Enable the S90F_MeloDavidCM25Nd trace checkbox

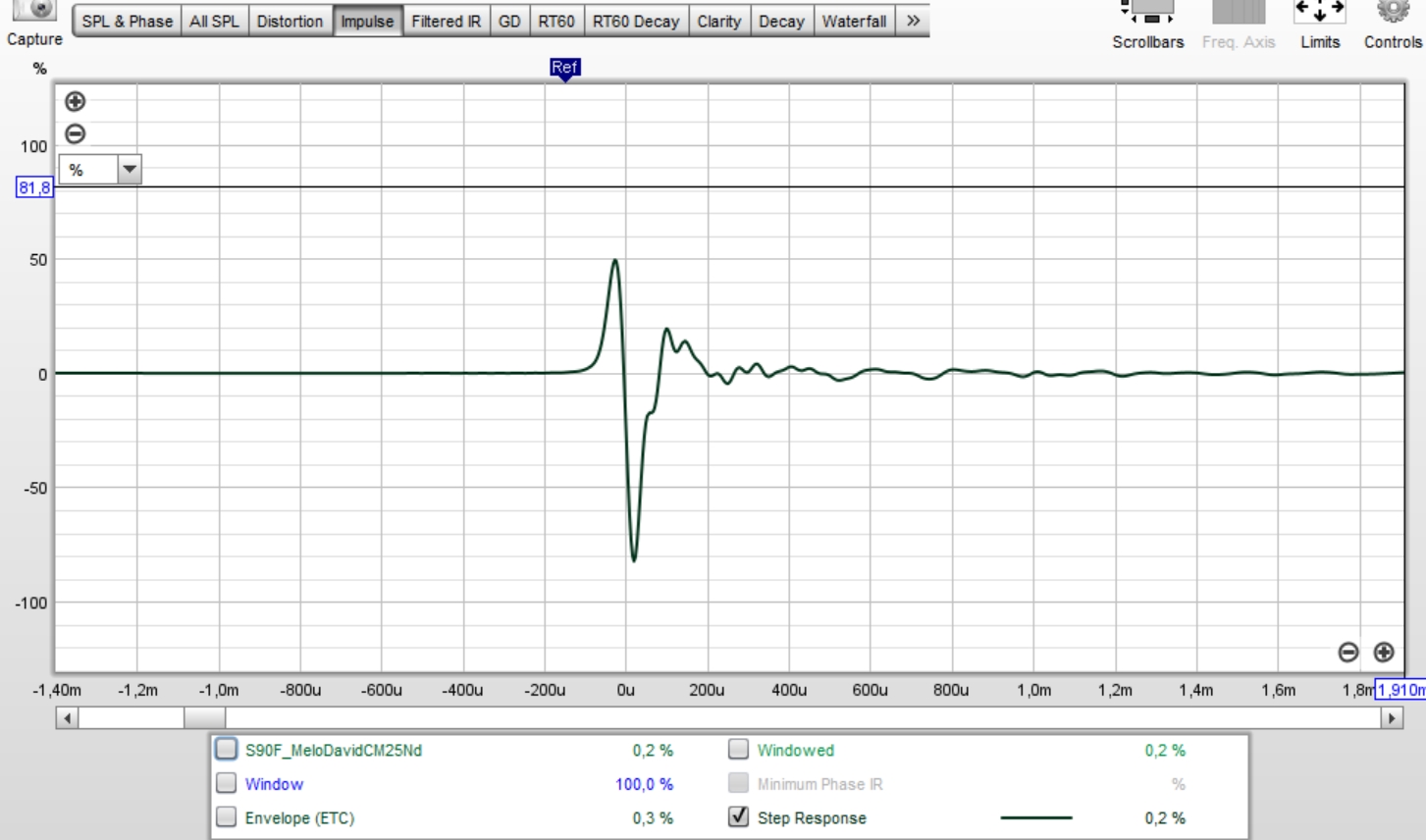coord(227,750)
